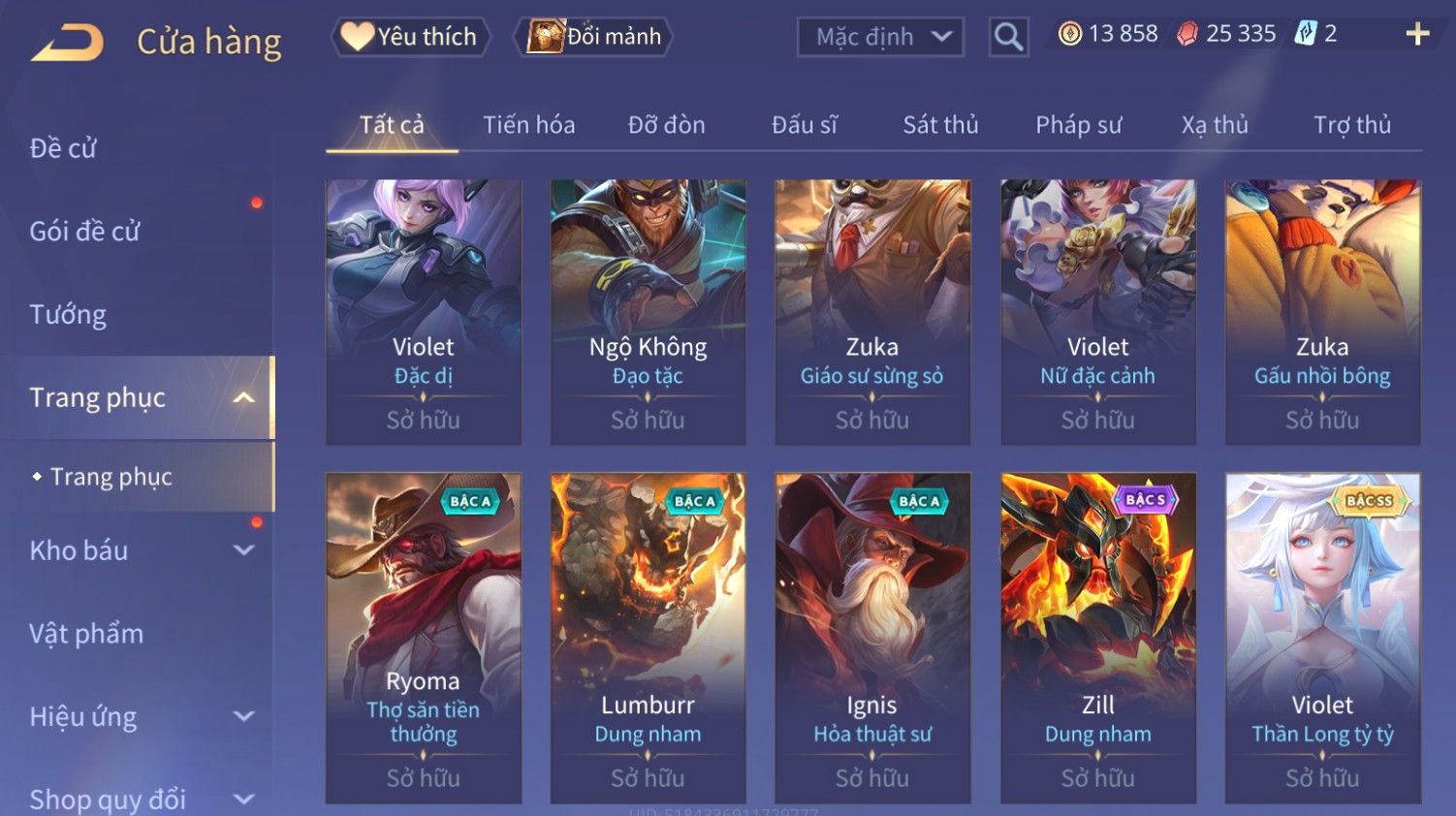The width and height of the screenshot is (1456, 816).
Task: Go to the Gói đề cử section
Action: 84,232
